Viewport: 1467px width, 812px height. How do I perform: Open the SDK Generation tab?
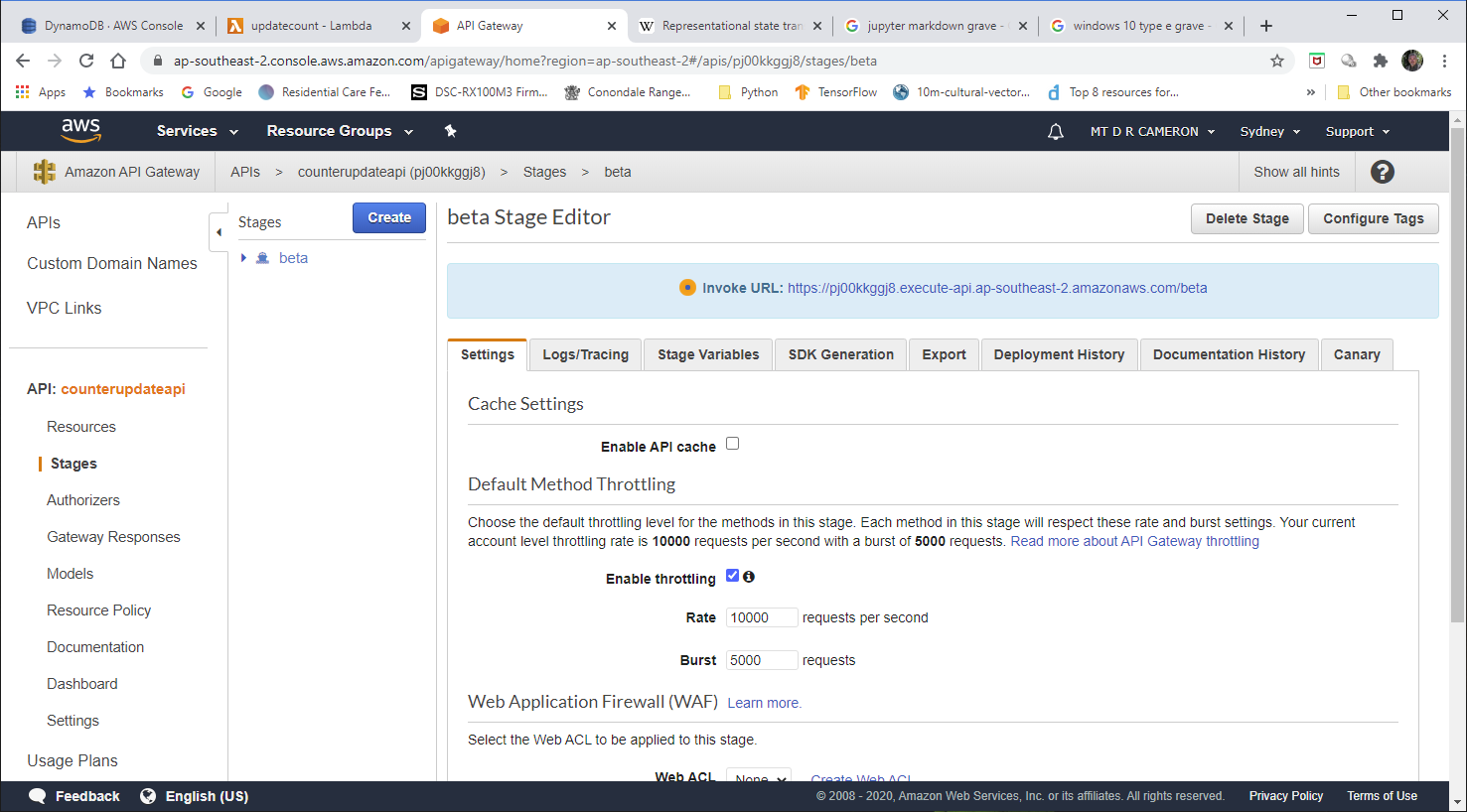pos(841,354)
